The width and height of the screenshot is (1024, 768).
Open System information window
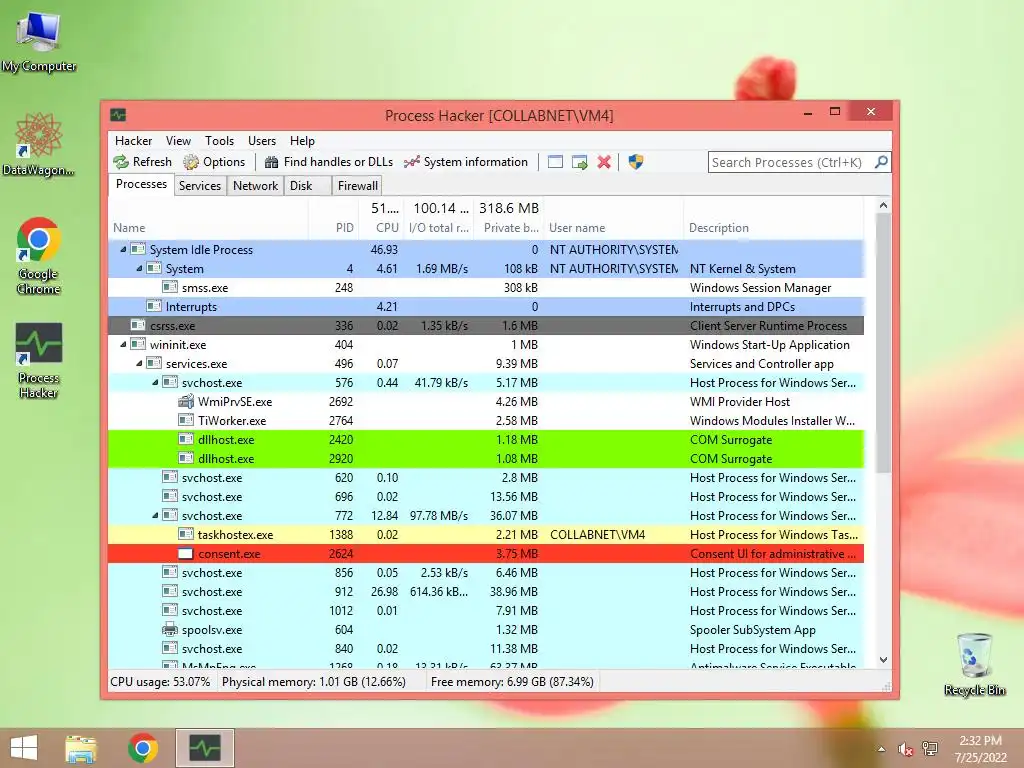point(466,162)
